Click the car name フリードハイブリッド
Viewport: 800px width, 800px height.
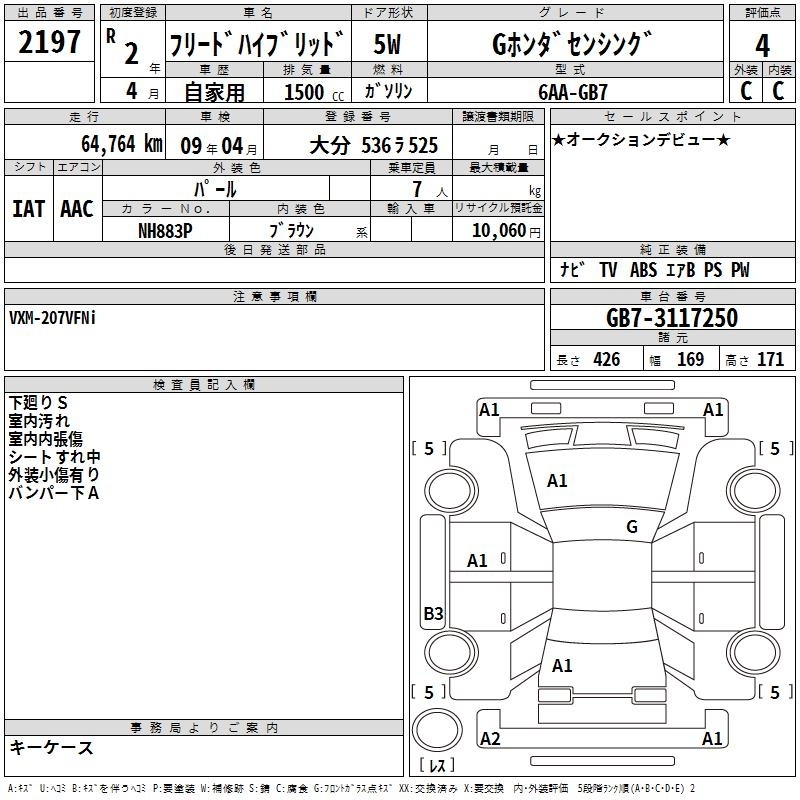coord(257,45)
